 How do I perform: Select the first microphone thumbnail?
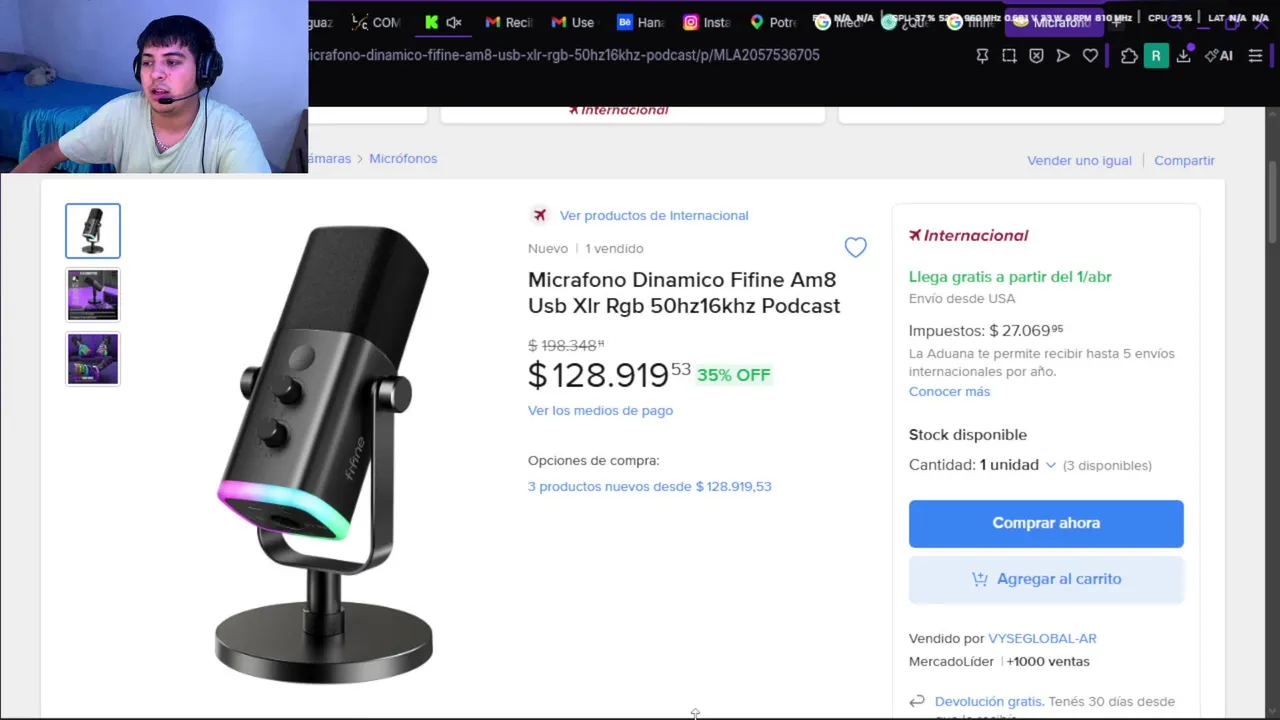(x=93, y=231)
